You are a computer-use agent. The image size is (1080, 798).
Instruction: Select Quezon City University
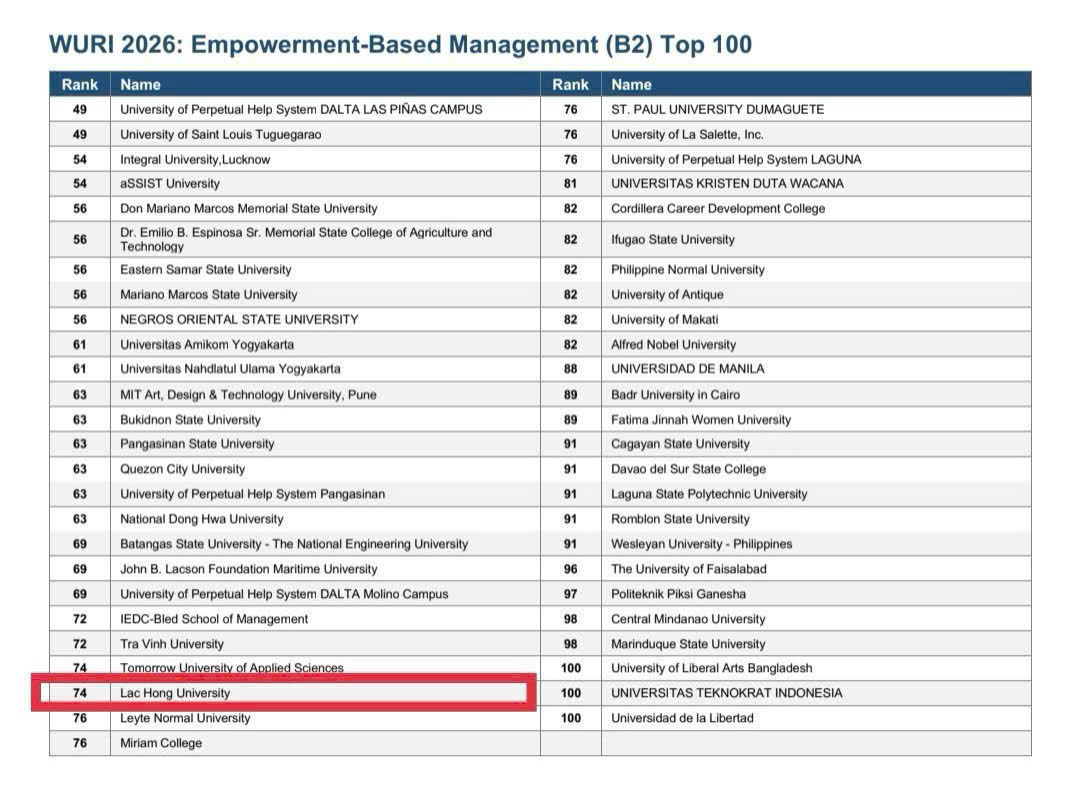(x=183, y=469)
